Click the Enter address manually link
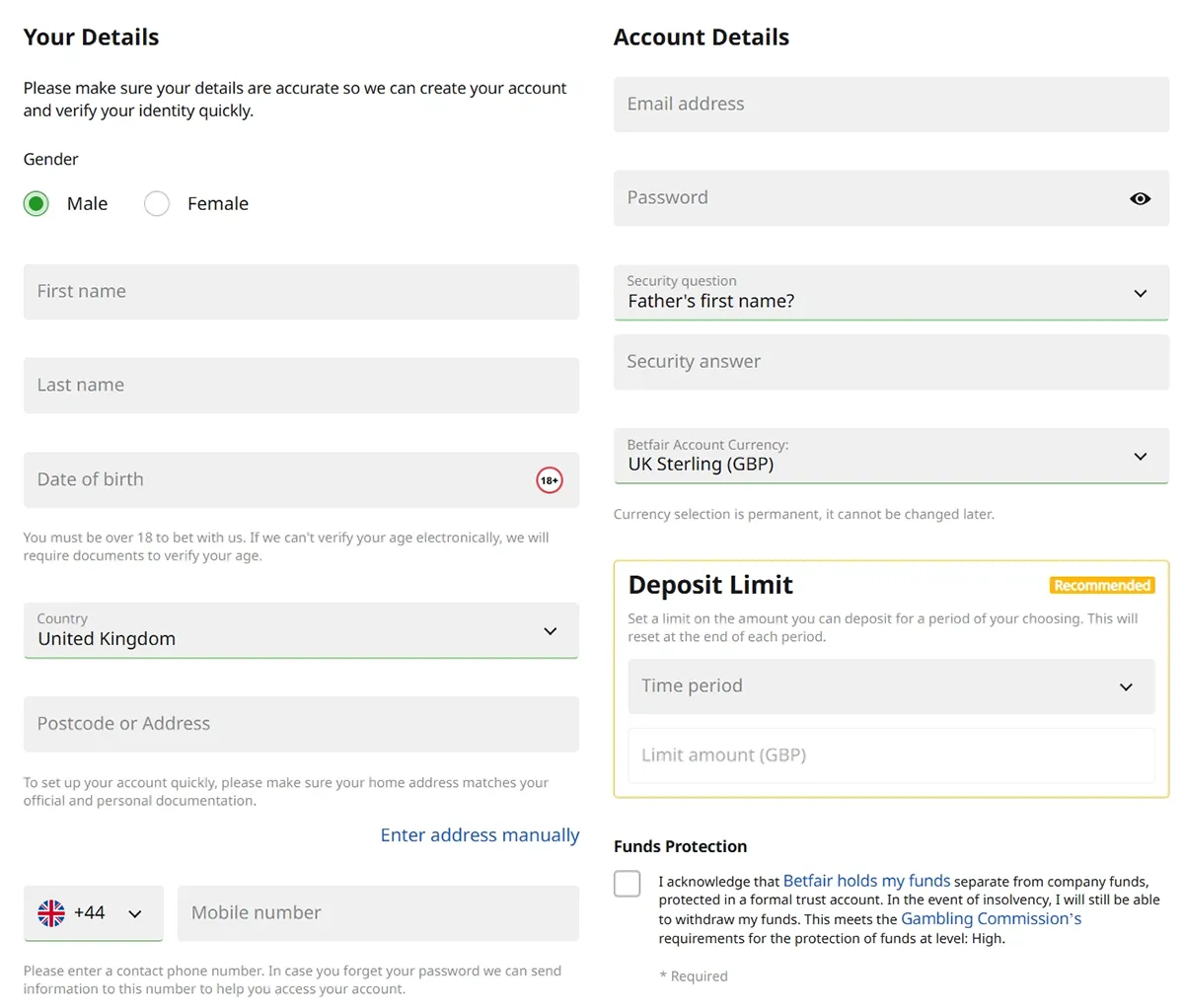The image size is (1184, 1008). tap(480, 834)
